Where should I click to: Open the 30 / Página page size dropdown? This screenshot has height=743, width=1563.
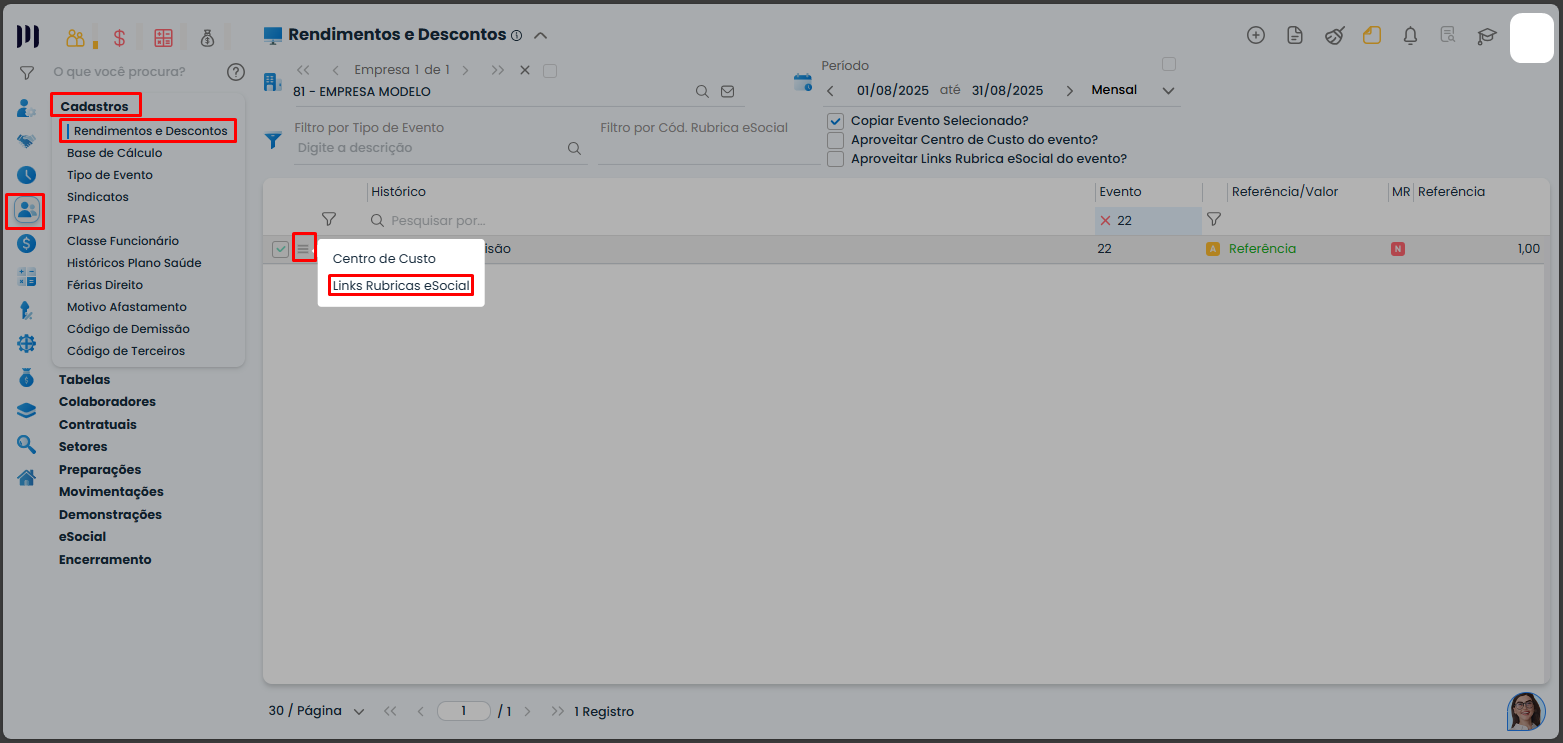pyautogui.click(x=316, y=711)
